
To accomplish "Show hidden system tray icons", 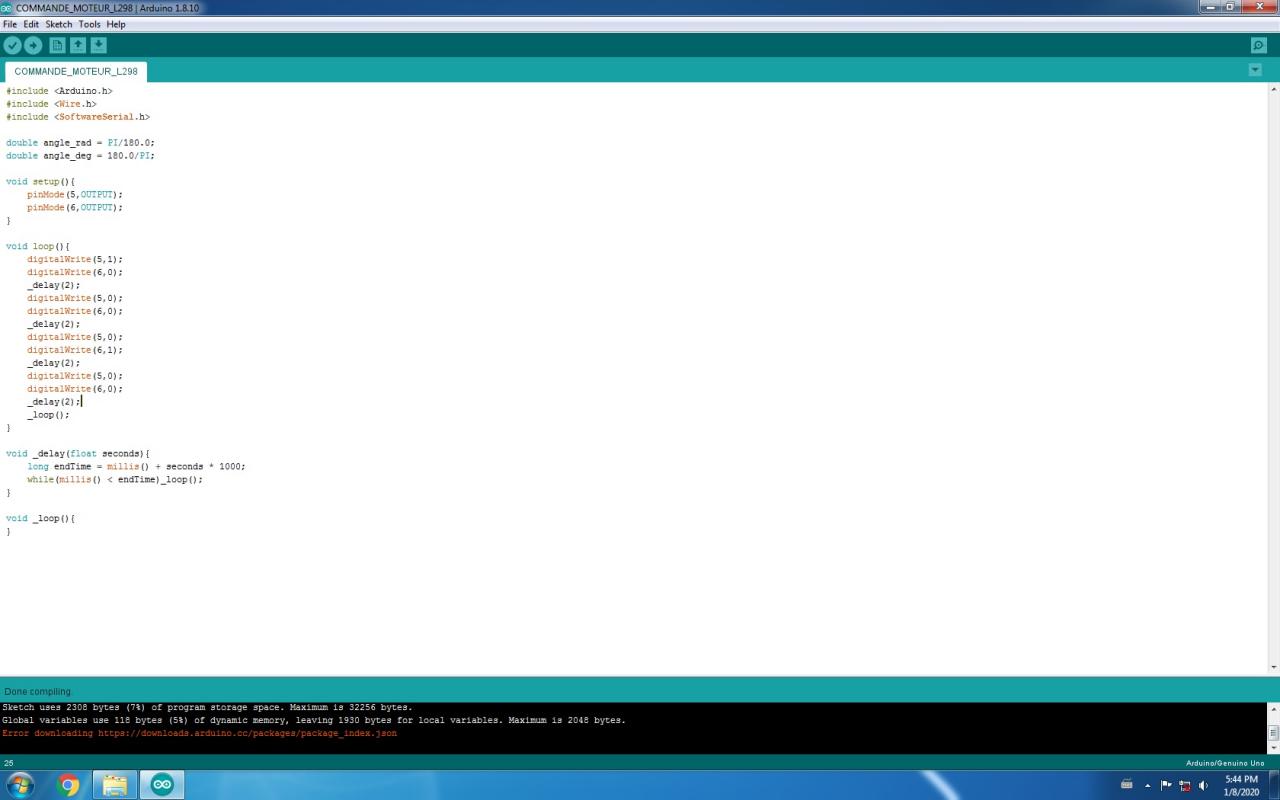I will [x=1147, y=785].
